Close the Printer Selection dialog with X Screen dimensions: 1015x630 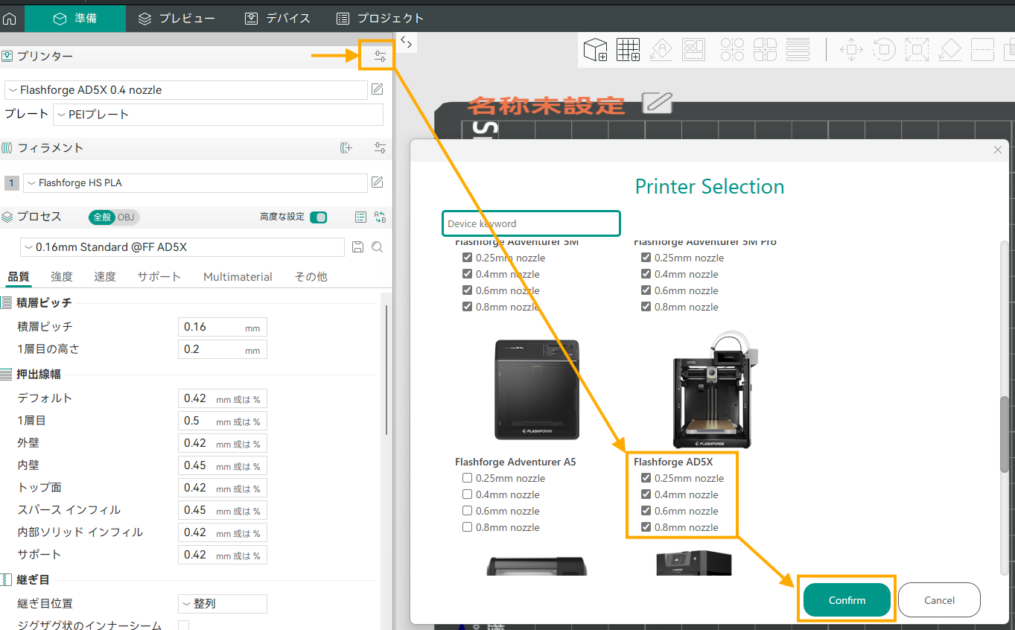(x=998, y=150)
